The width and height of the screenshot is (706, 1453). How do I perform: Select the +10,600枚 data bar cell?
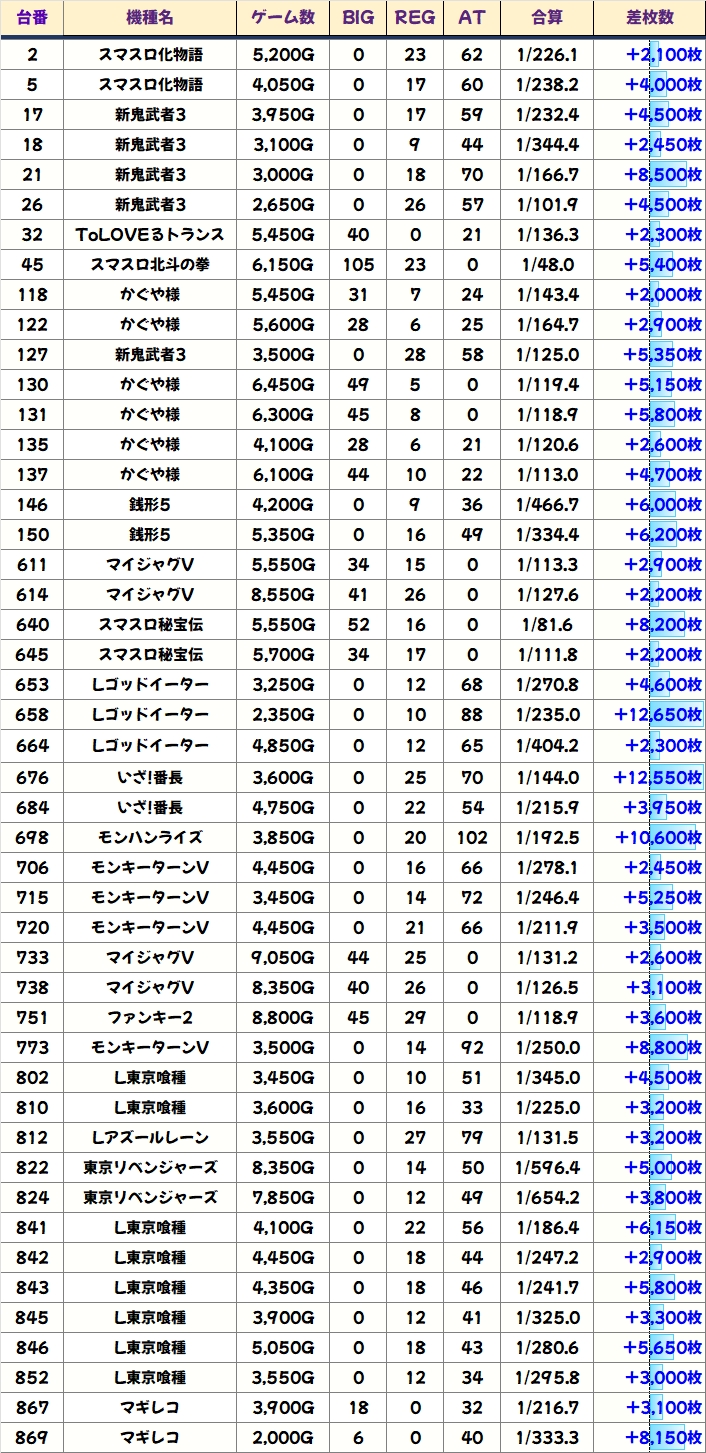(658, 837)
